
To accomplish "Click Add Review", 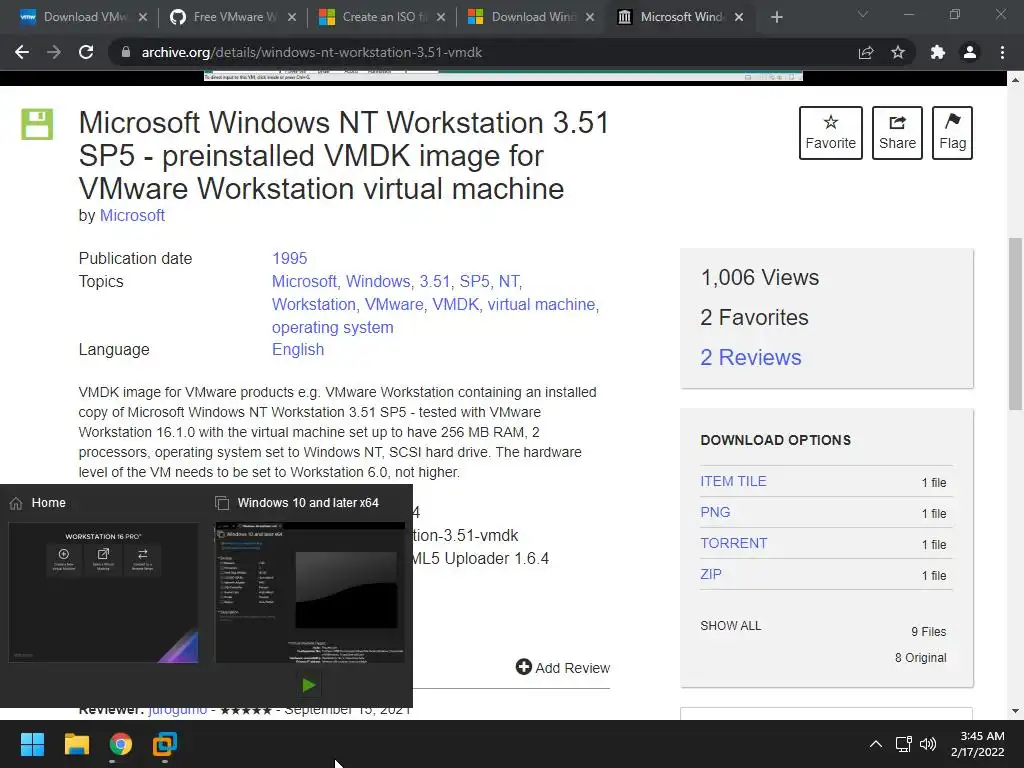I will (562, 667).
